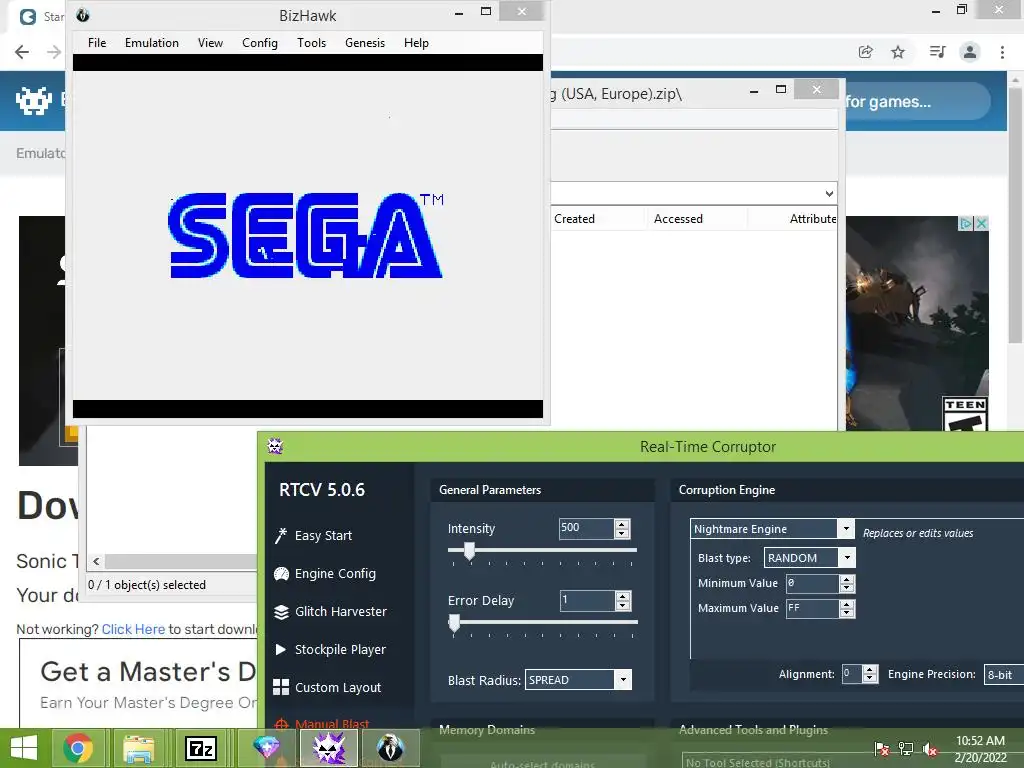Click the AdChoices triangle icon
Image resolution: width=1024 pixels, height=768 pixels.
pyautogui.click(x=966, y=223)
